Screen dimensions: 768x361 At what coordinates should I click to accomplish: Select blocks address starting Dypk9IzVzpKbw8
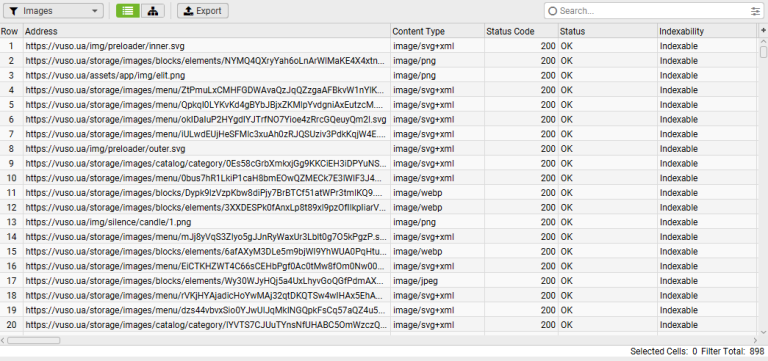(207, 193)
